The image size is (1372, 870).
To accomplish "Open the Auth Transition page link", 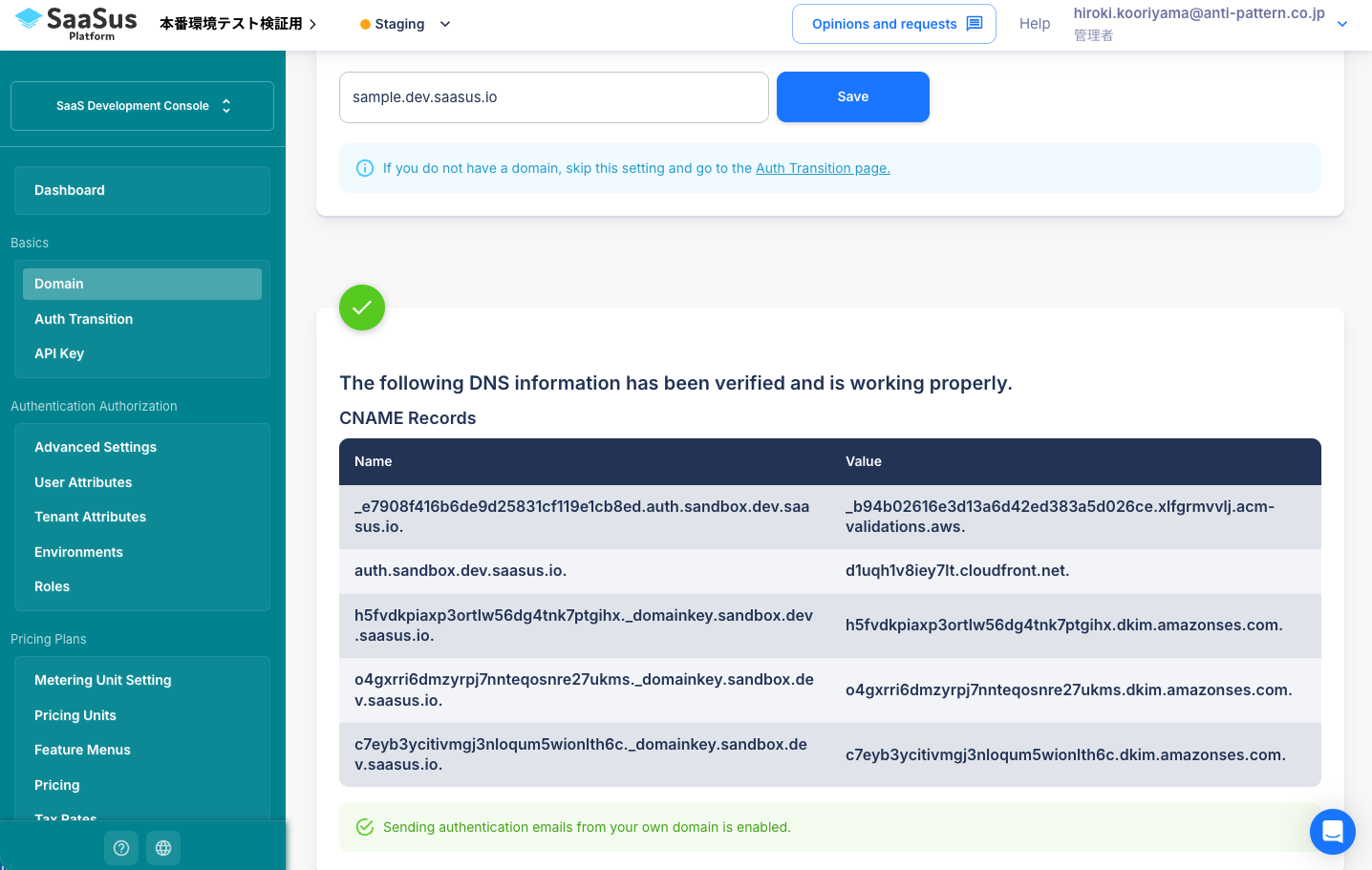I will [x=823, y=168].
